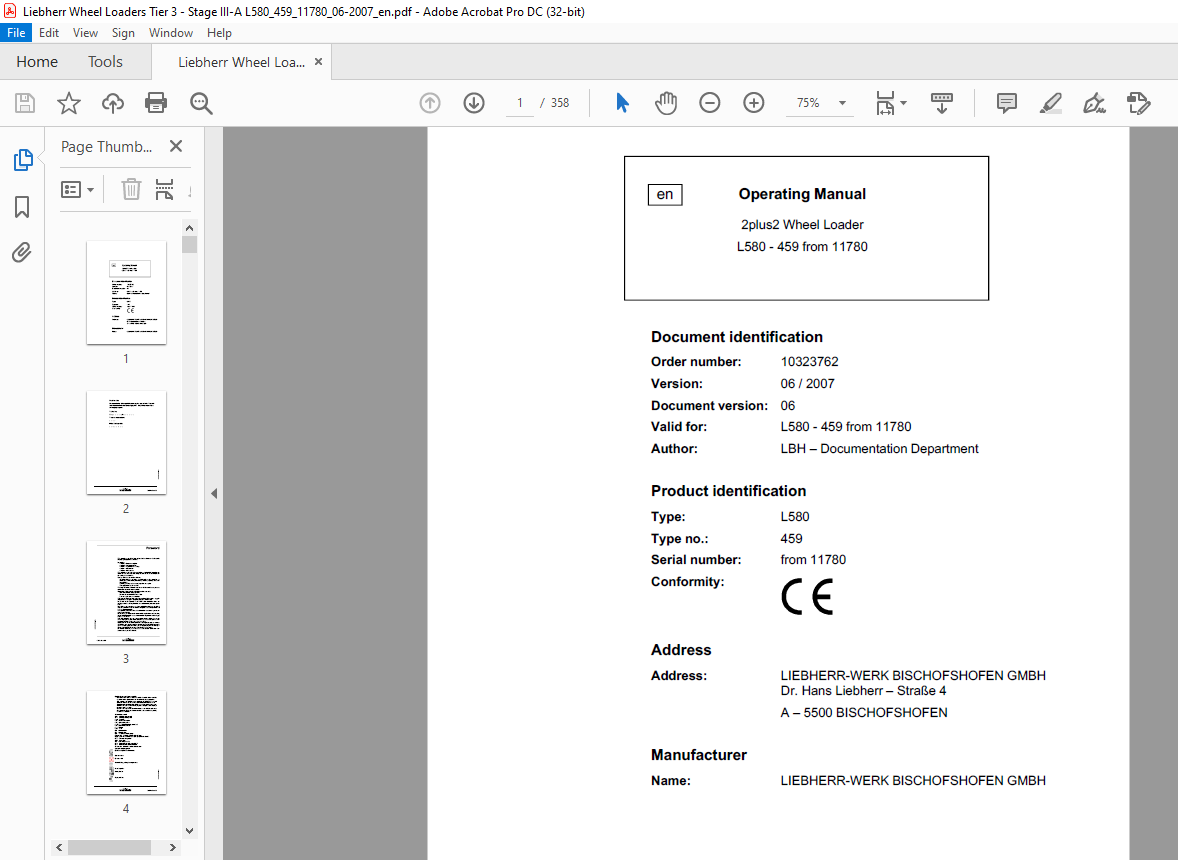Click the Fit page scrolling icon
The width and height of the screenshot is (1178, 860).
click(x=885, y=103)
